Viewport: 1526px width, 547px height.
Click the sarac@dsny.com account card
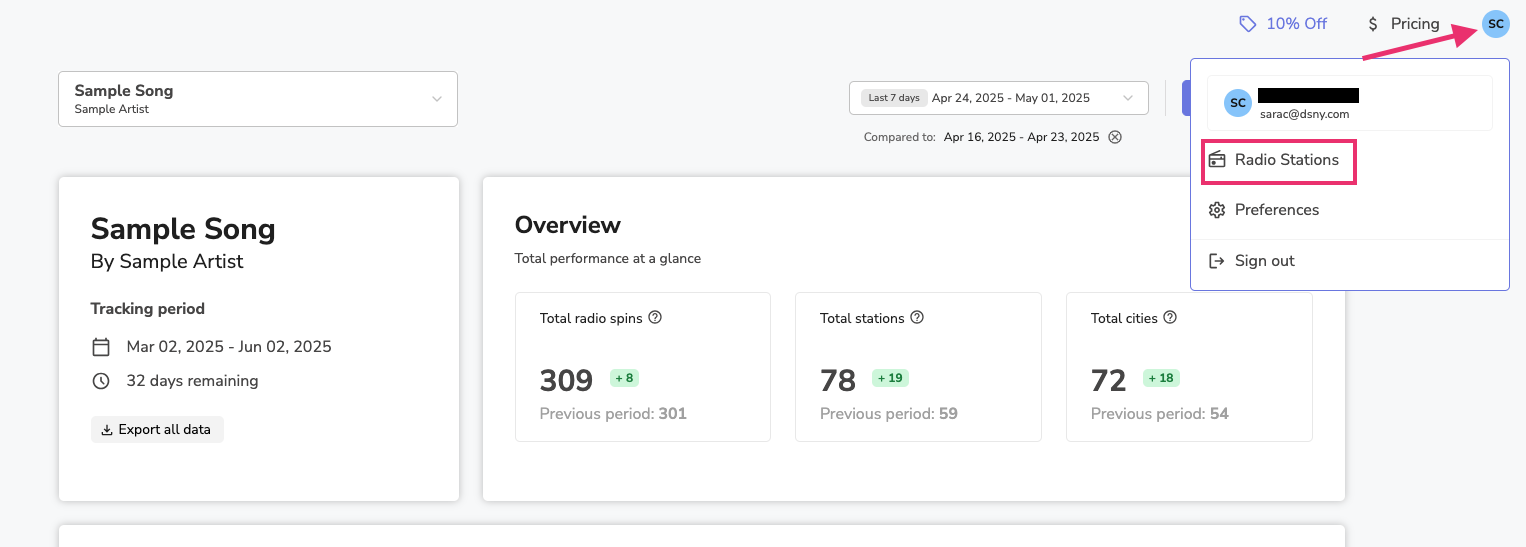pyautogui.click(x=1349, y=103)
